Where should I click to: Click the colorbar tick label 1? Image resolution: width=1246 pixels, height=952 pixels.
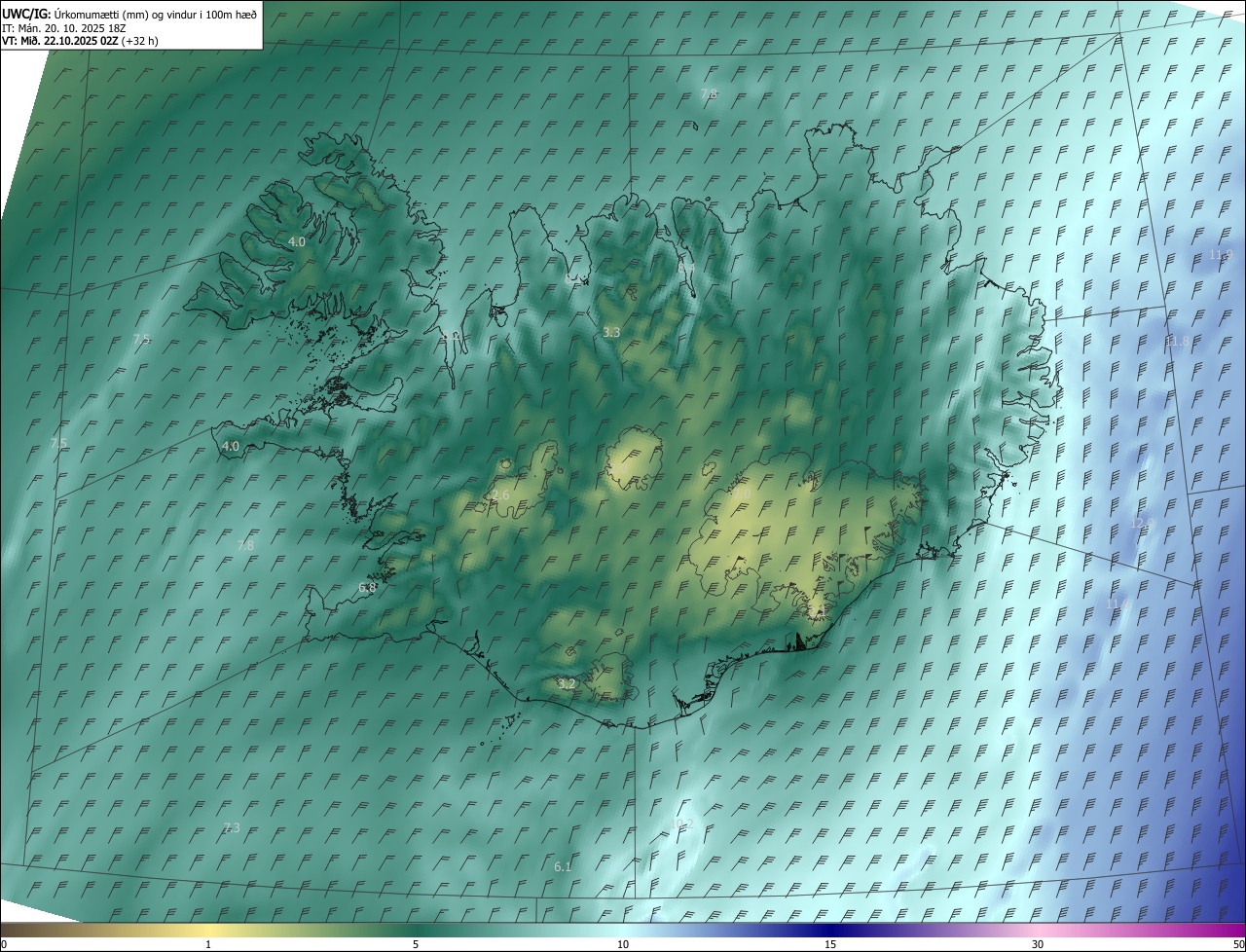pyautogui.click(x=208, y=945)
